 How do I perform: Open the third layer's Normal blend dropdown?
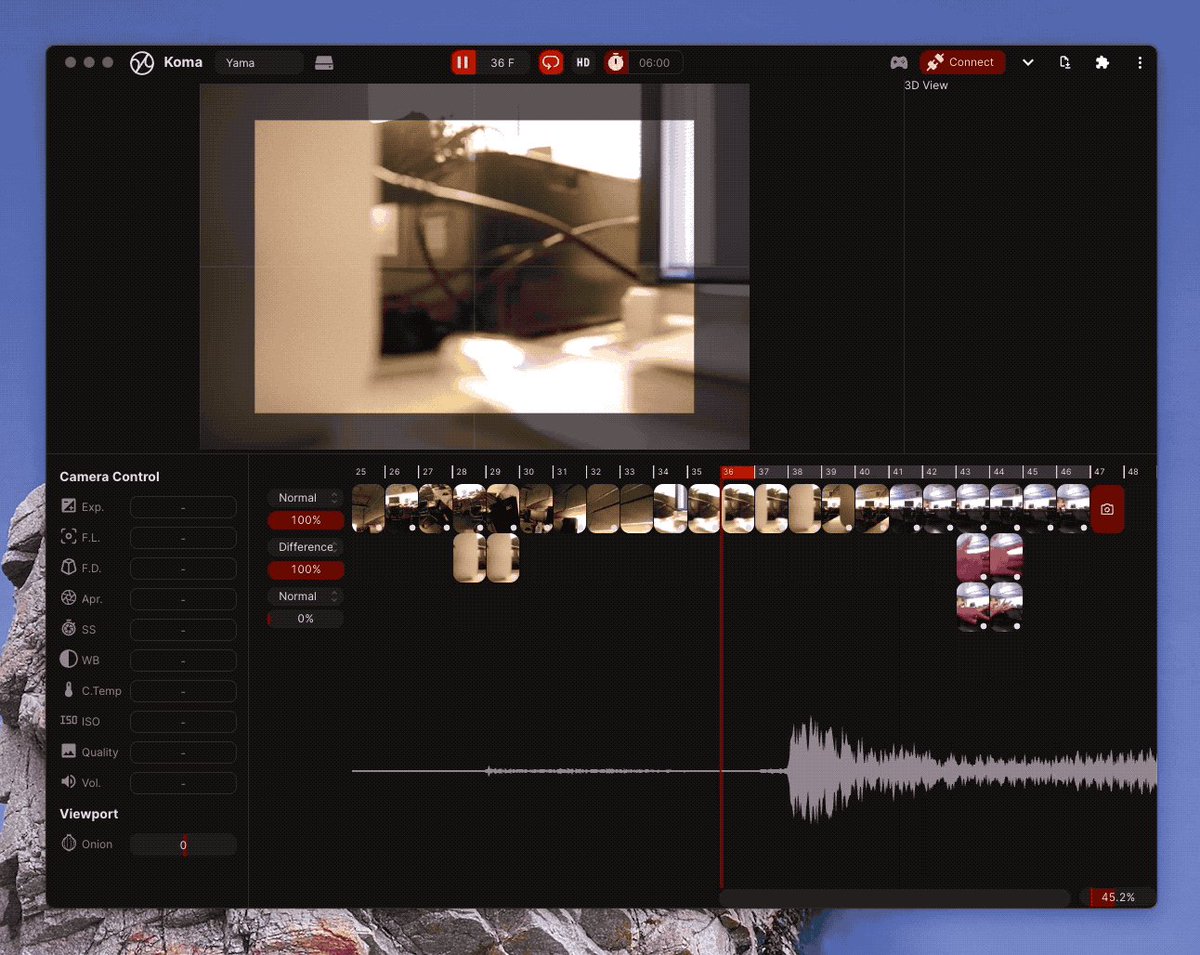point(305,596)
